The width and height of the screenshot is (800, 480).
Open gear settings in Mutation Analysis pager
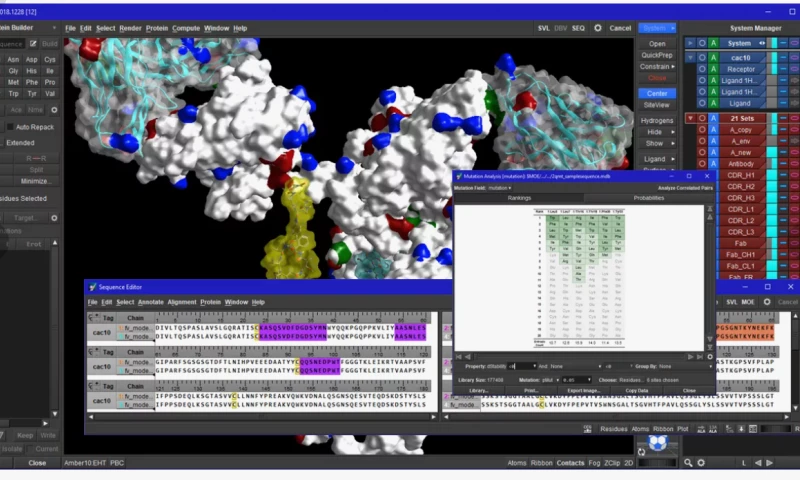click(x=710, y=357)
